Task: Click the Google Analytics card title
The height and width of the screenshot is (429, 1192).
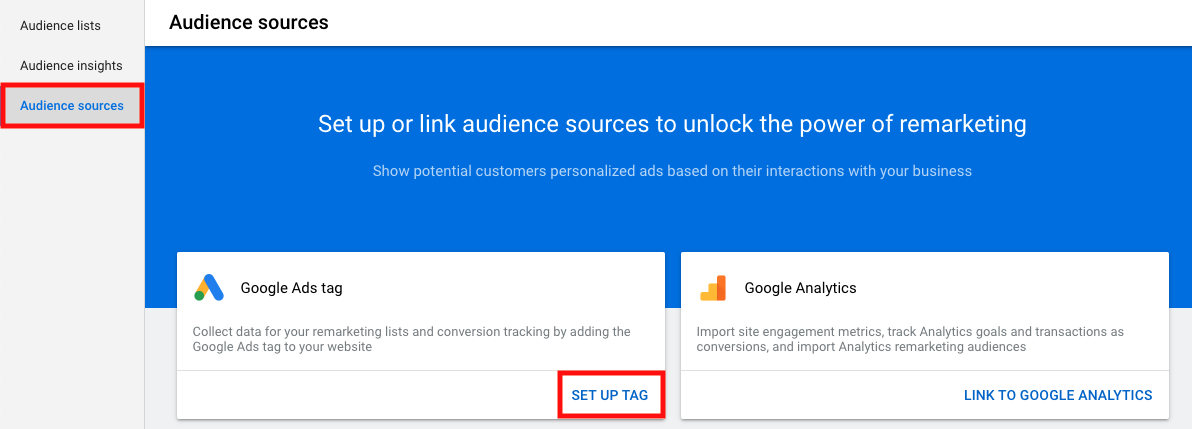Action: coord(800,288)
